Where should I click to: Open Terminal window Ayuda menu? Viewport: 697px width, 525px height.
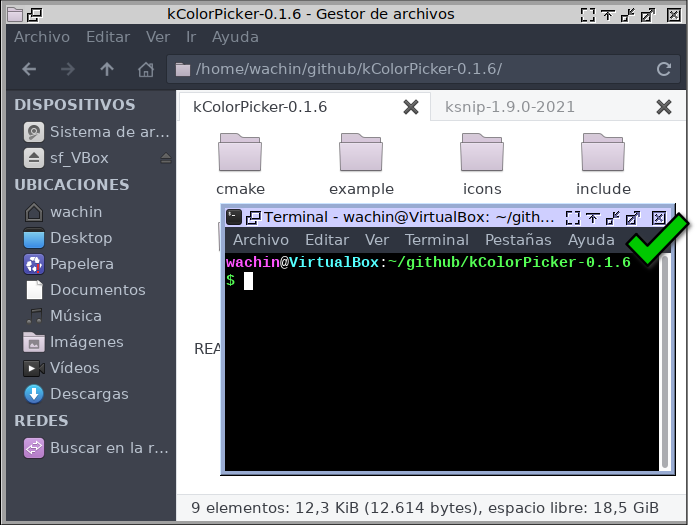point(591,240)
